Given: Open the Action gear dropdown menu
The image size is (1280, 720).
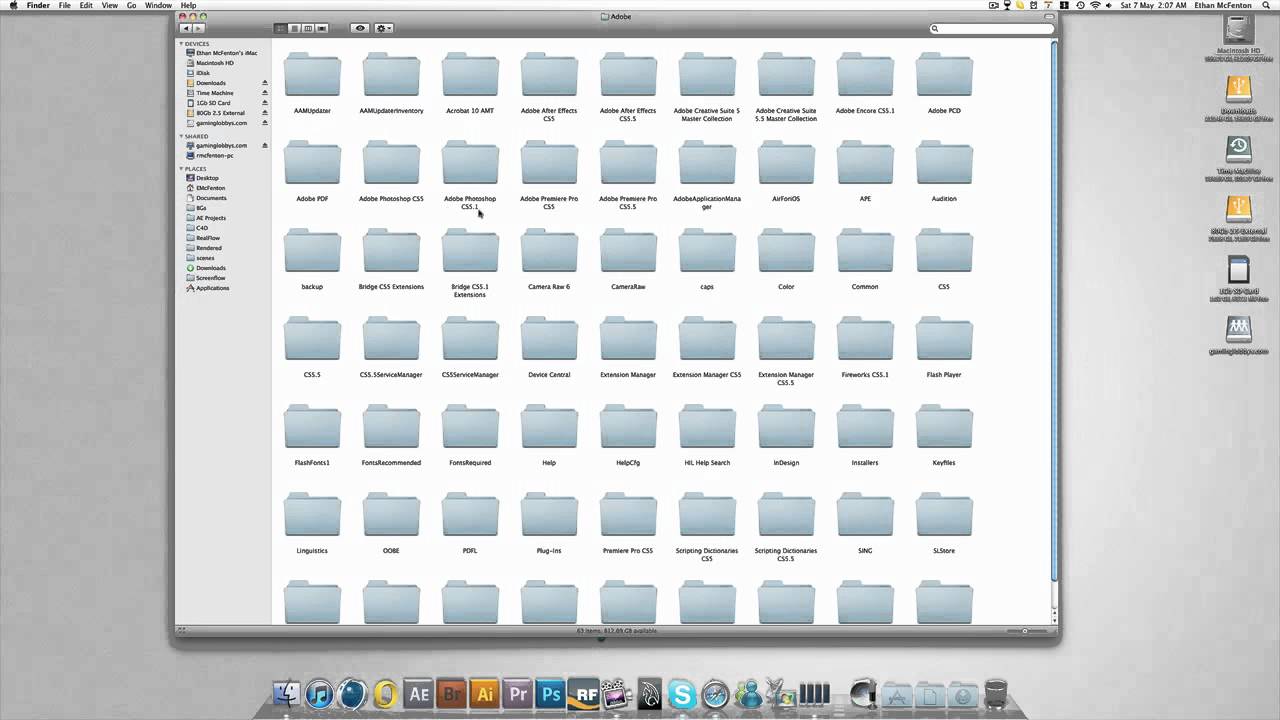Looking at the screenshot, I should tap(385, 28).
